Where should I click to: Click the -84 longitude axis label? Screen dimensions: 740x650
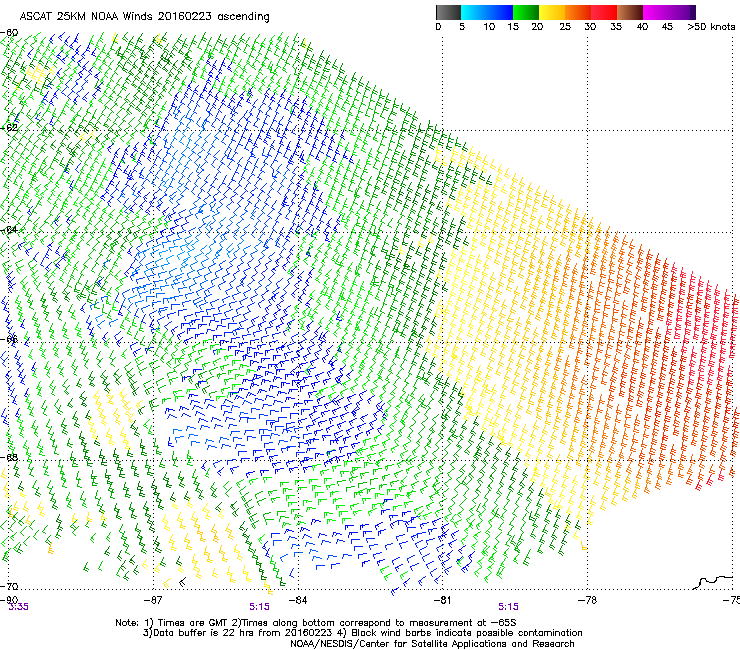297,600
